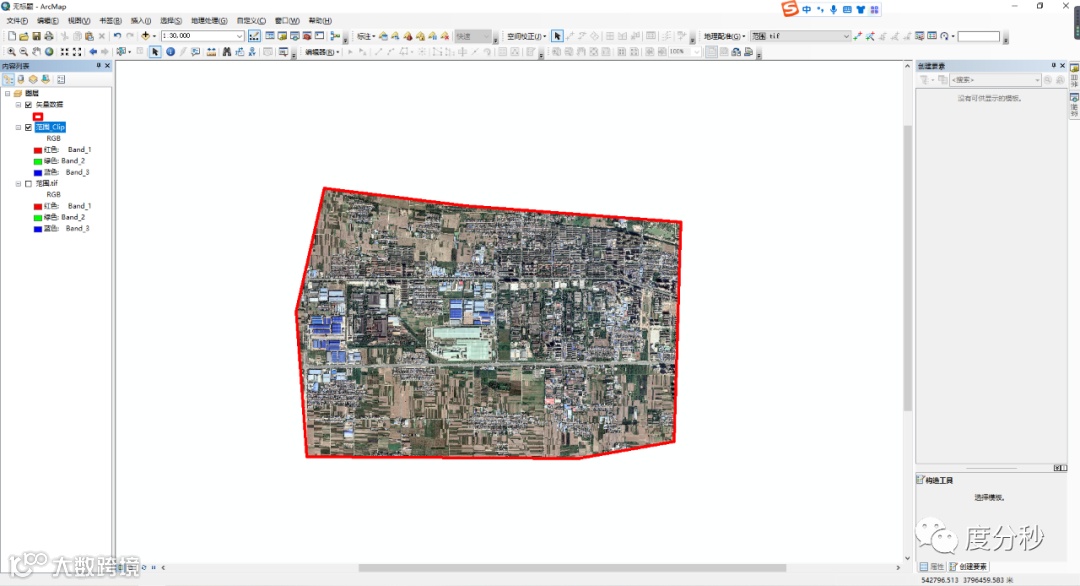Open the 空间校正 spatial adjustment dropdown
This screenshot has width=1080, height=586.
(526, 36)
